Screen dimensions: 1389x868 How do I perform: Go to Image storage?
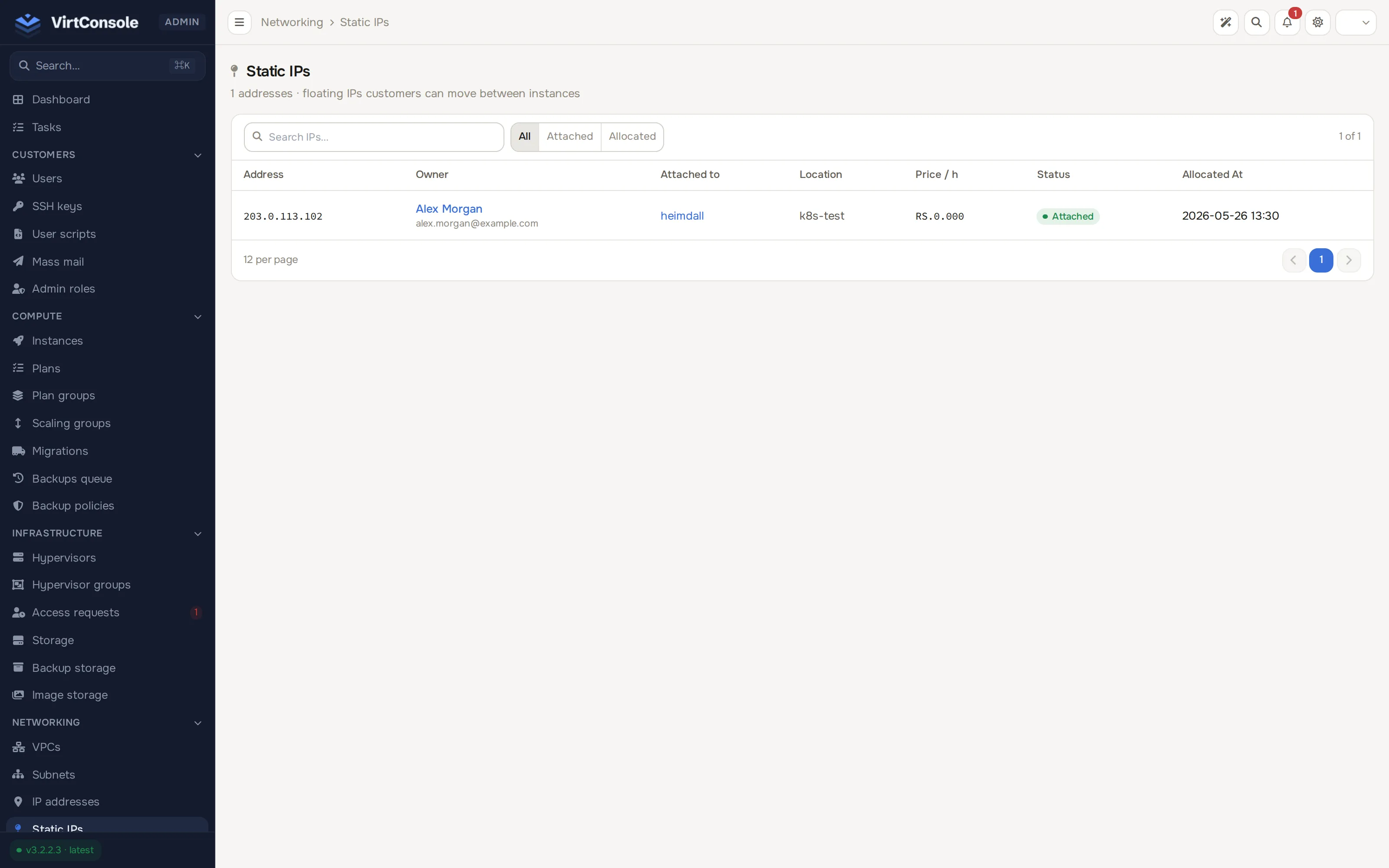[107, 695]
